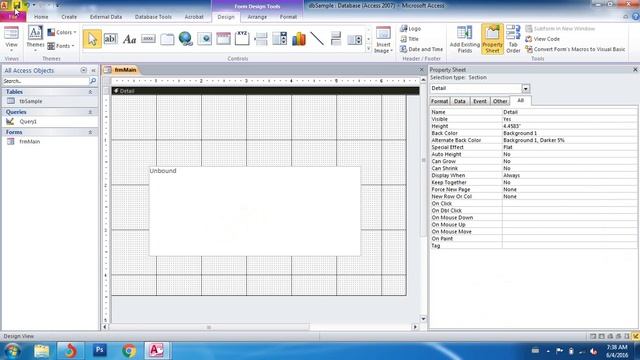Click the search magnifier in navigation pane
Screen dimensions: 640x360
pos(93,81)
